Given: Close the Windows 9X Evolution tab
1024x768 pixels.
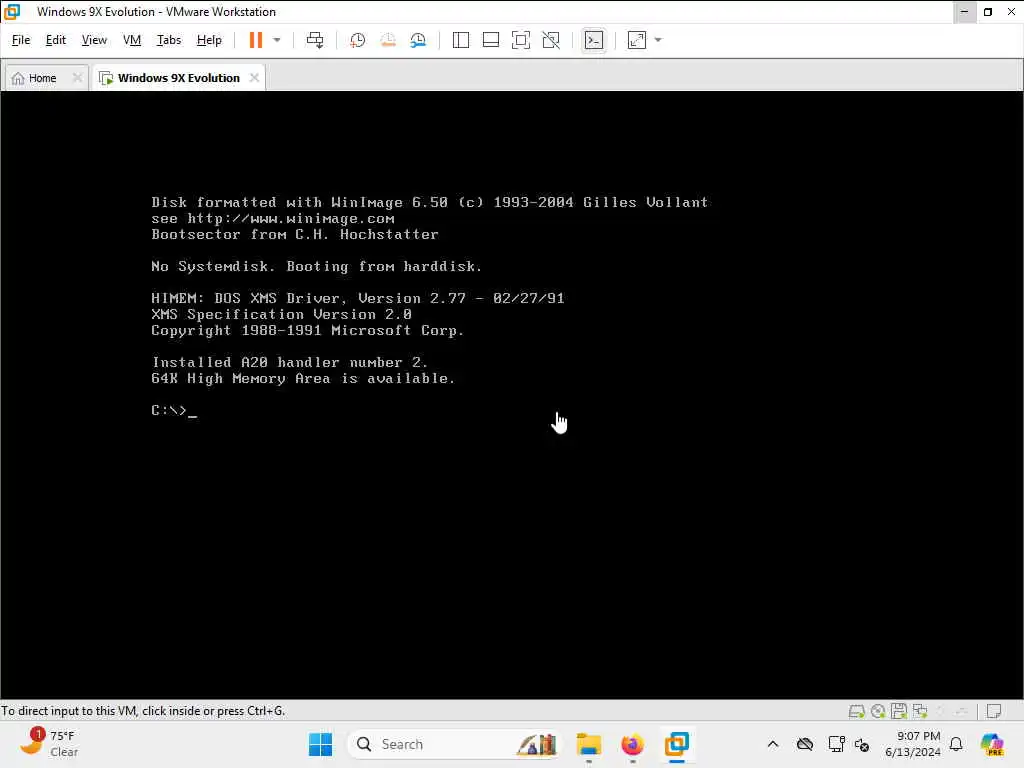Looking at the screenshot, I should (x=254, y=78).
